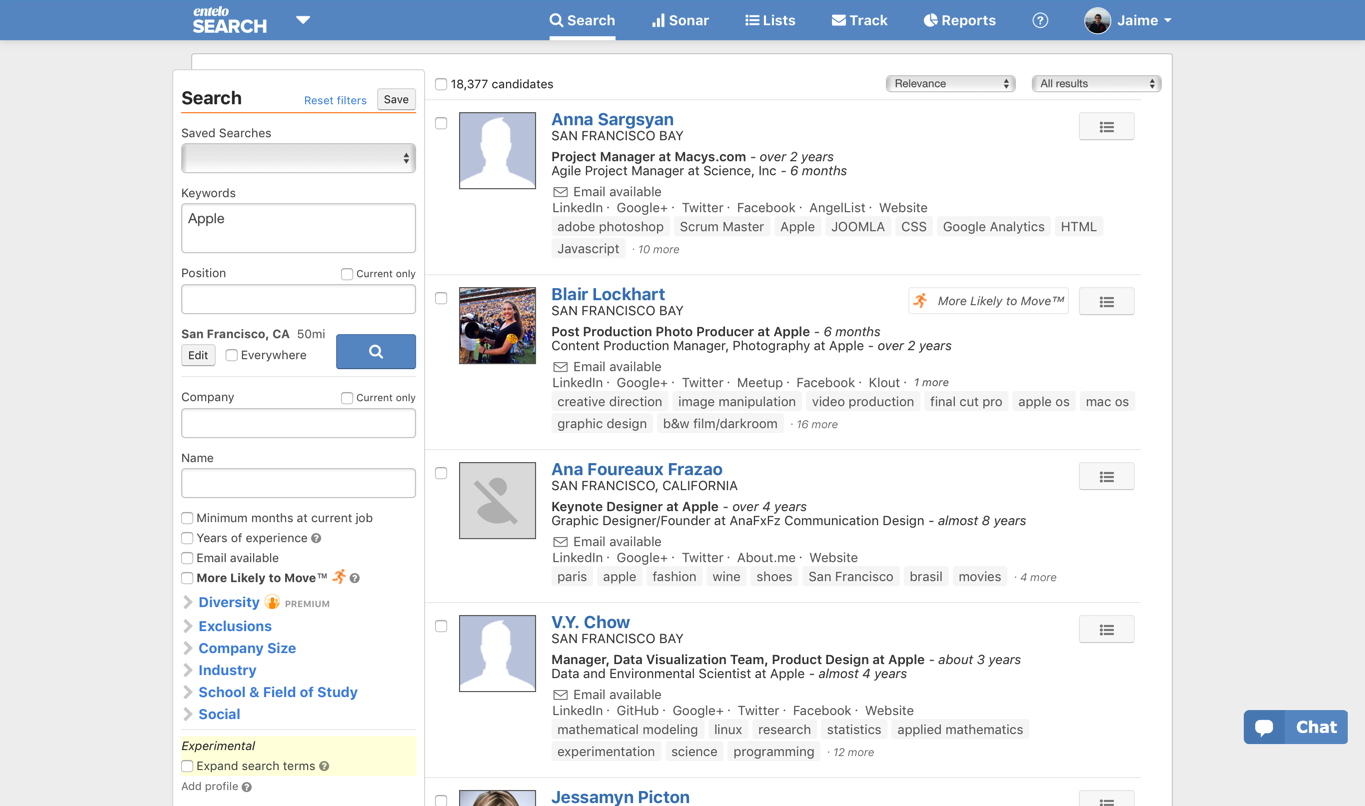Enable the Email available filter checkbox
Image resolution: width=1365 pixels, height=806 pixels.
tap(187, 558)
